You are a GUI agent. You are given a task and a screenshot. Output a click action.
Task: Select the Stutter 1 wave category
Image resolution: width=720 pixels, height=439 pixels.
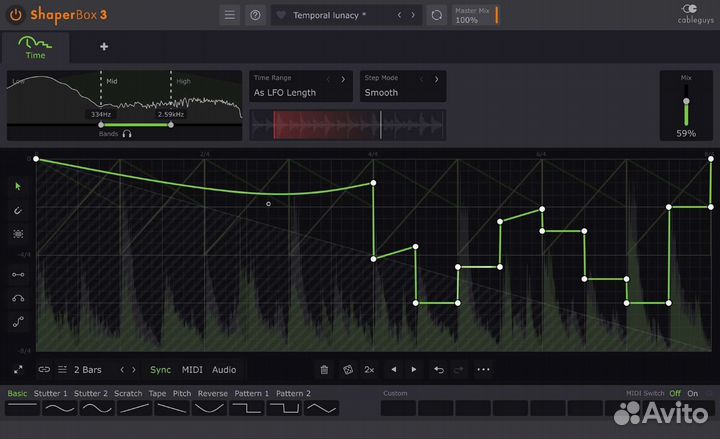point(51,394)
